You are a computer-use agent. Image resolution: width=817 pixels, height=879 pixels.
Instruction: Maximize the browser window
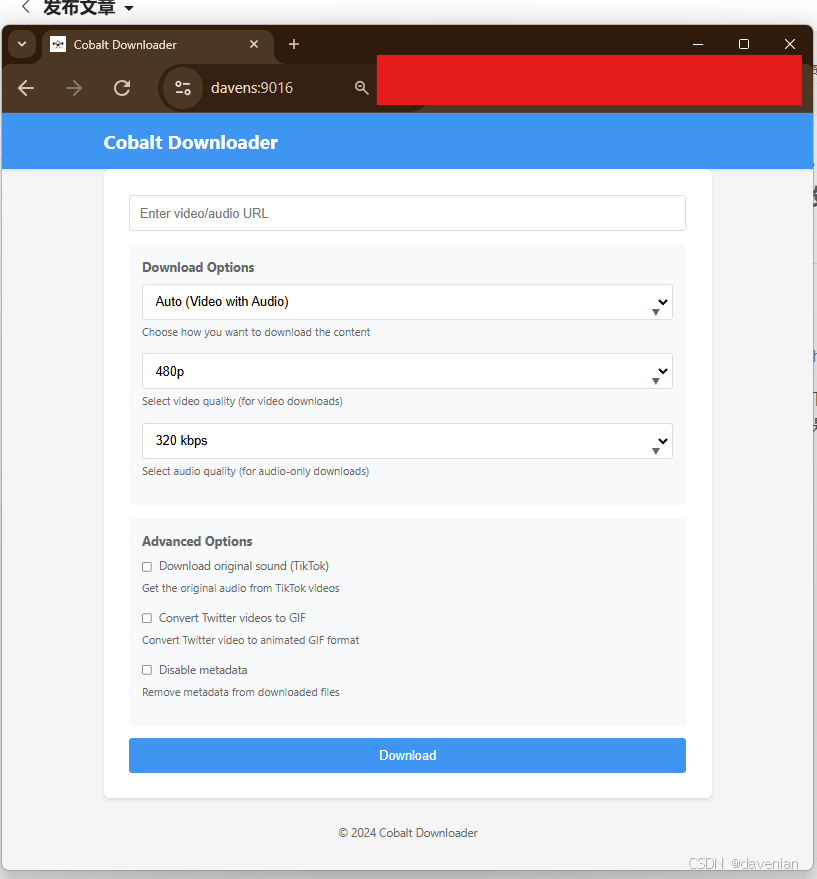pyautogui.click(x=744, y=44)
